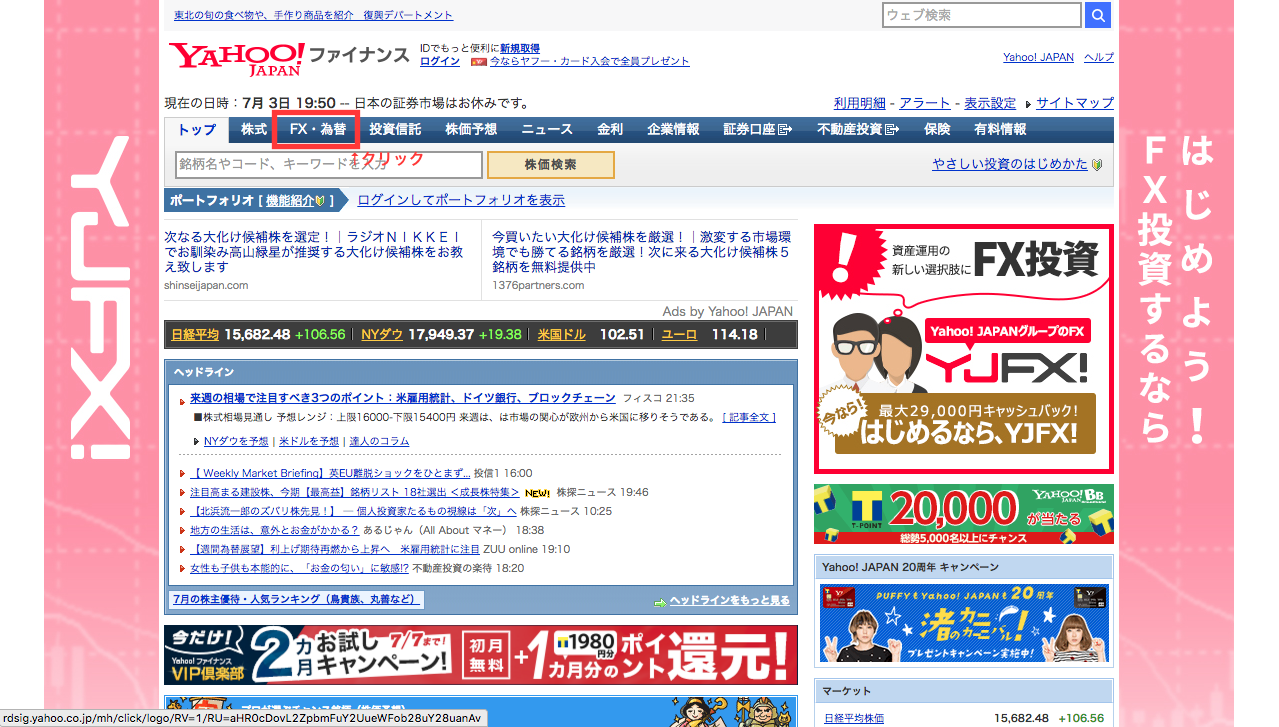Click the T-POINT 20,000 banner ad
1279x727 pixels.
pyautogui.click(x=963, y=514)
